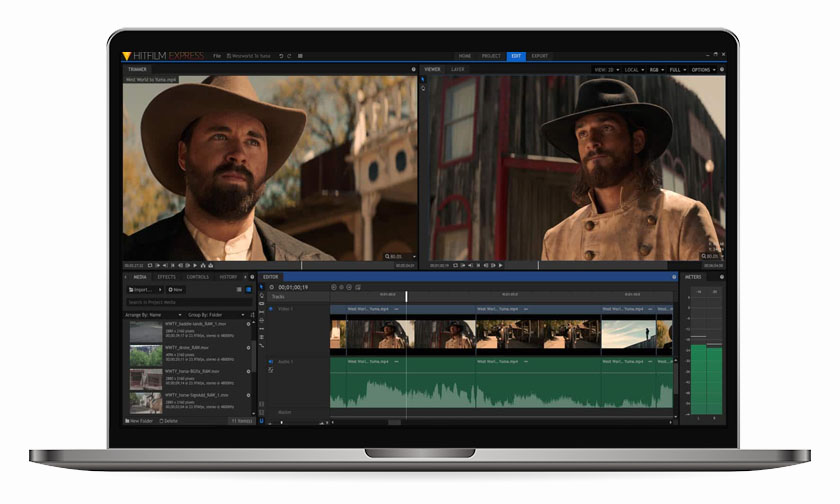
Task: Select the TRIMMER panel tab
Action: click(x=137, y=69)
